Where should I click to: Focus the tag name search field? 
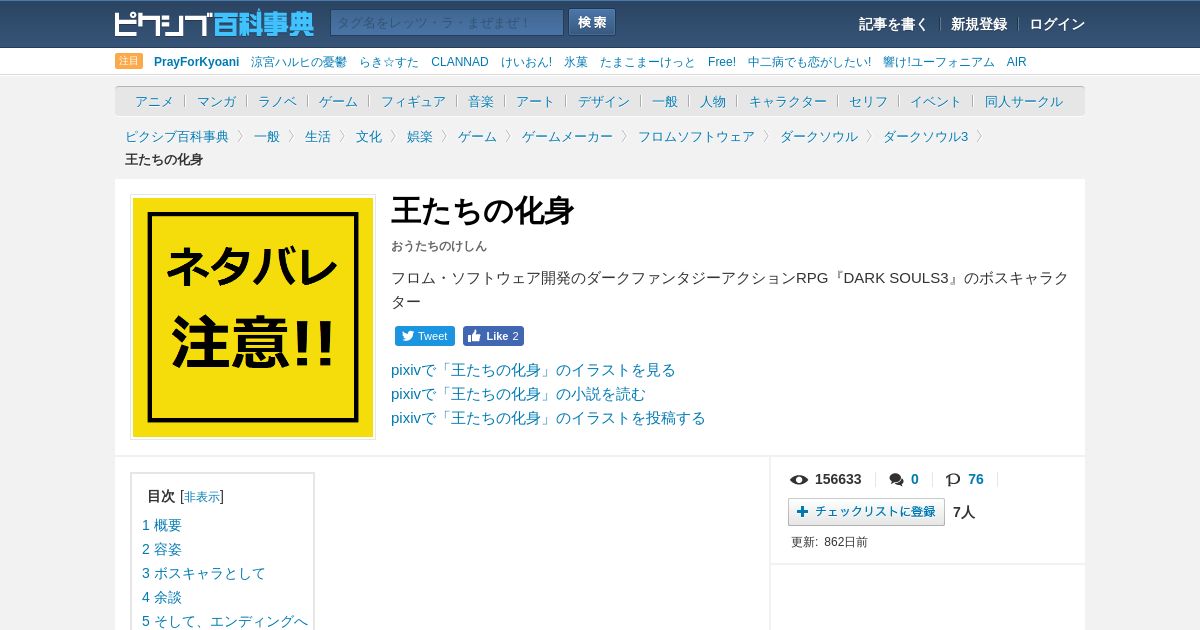tap(447, 23)
